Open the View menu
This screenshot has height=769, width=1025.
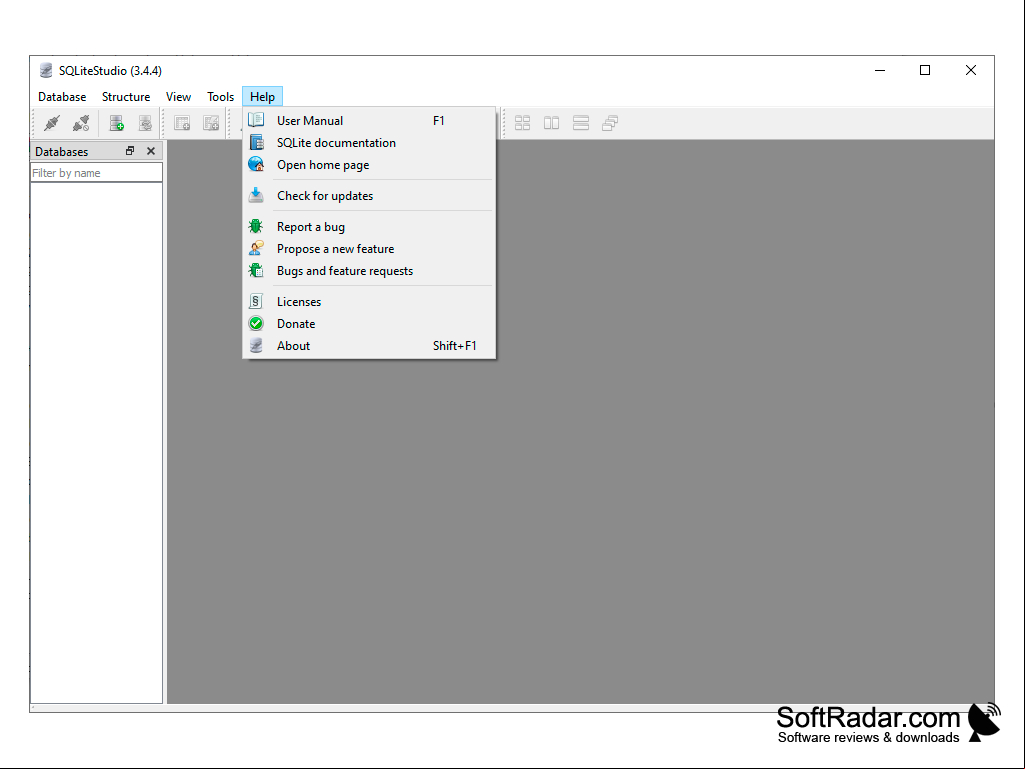pos(178,97)
